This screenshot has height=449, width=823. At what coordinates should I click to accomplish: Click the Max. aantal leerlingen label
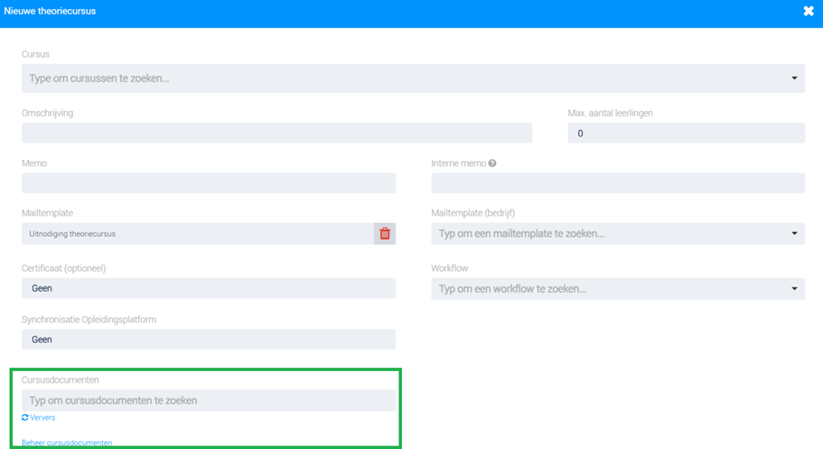click(x=610, y=113)
